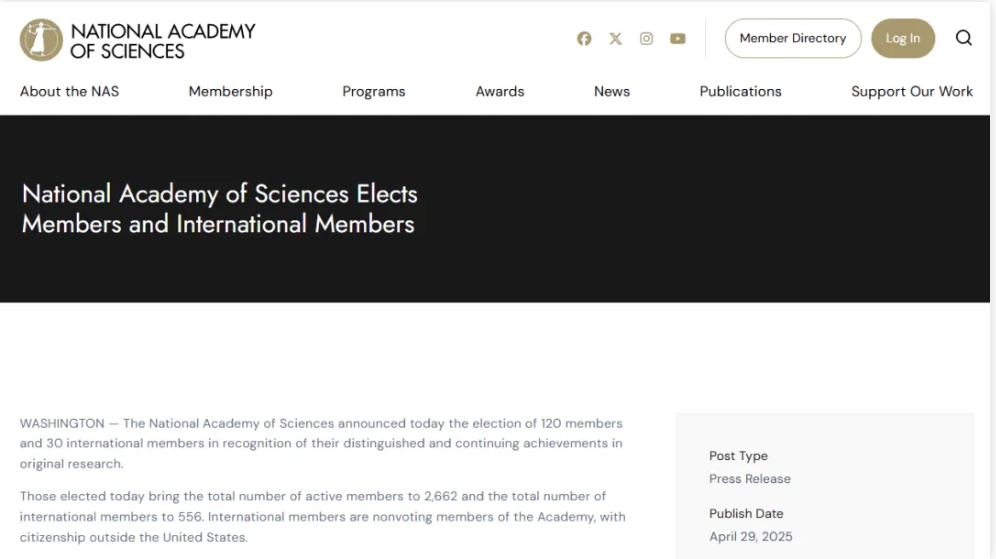Click the NATIONAL ACADEMY OF SCIENCES wordmark
Viewport: 996px width, 559px height.
(x=163, y=41)
